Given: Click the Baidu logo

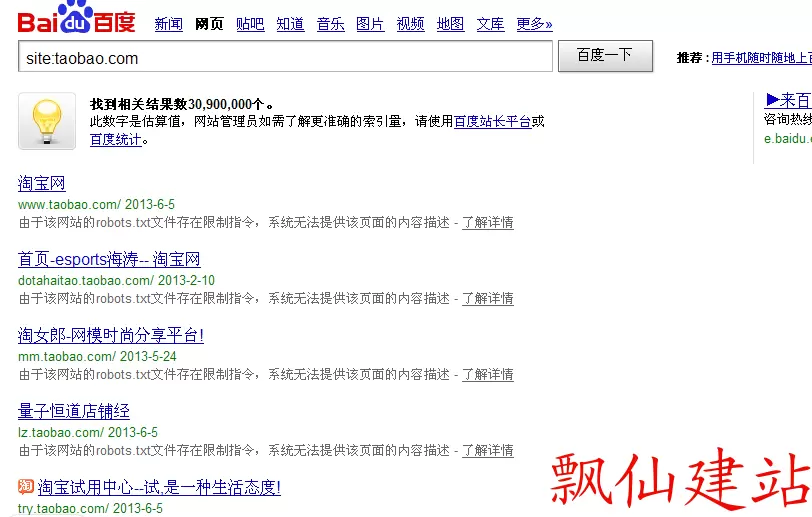Looking at the screenshot, I should pos(77,18).
